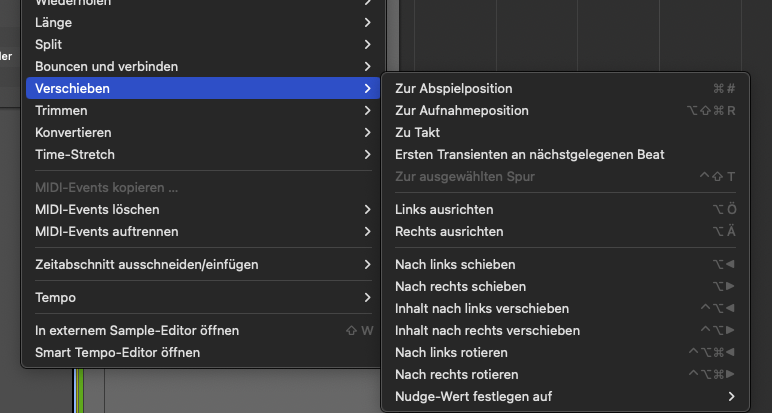Choose Nach links schieben
Screen dimensions: 772x413
point(565,264)
